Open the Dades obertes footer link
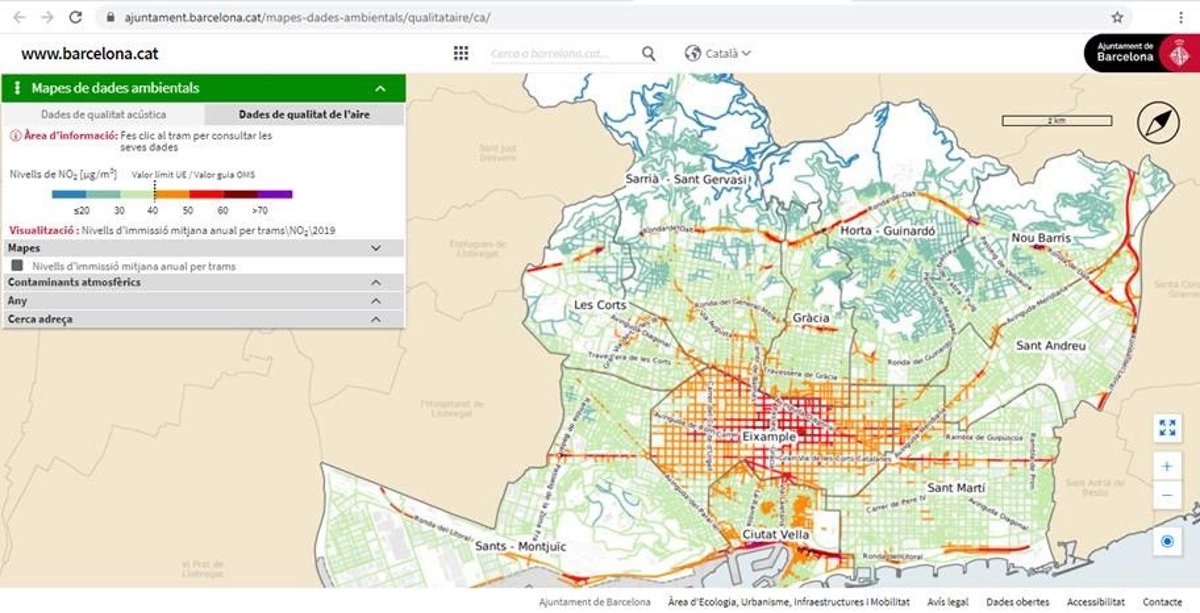This screenshot has width=1200, height=613. [1018, 602]
